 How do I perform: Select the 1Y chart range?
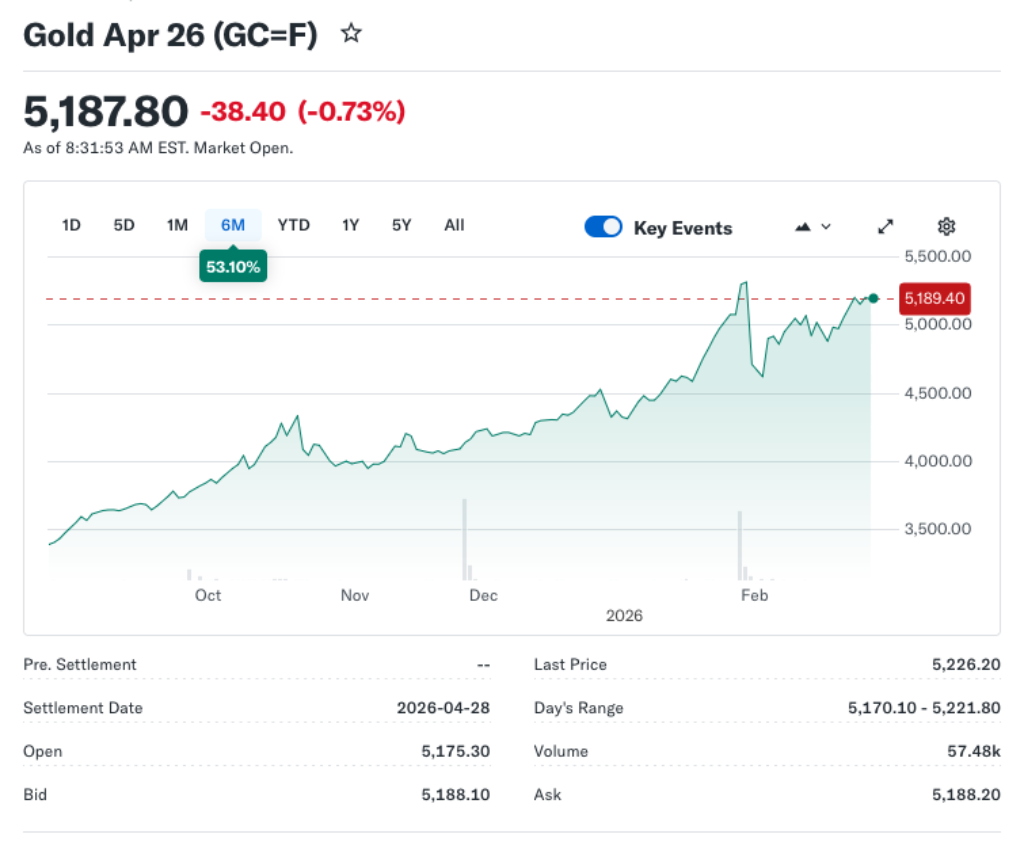point(350,225)
